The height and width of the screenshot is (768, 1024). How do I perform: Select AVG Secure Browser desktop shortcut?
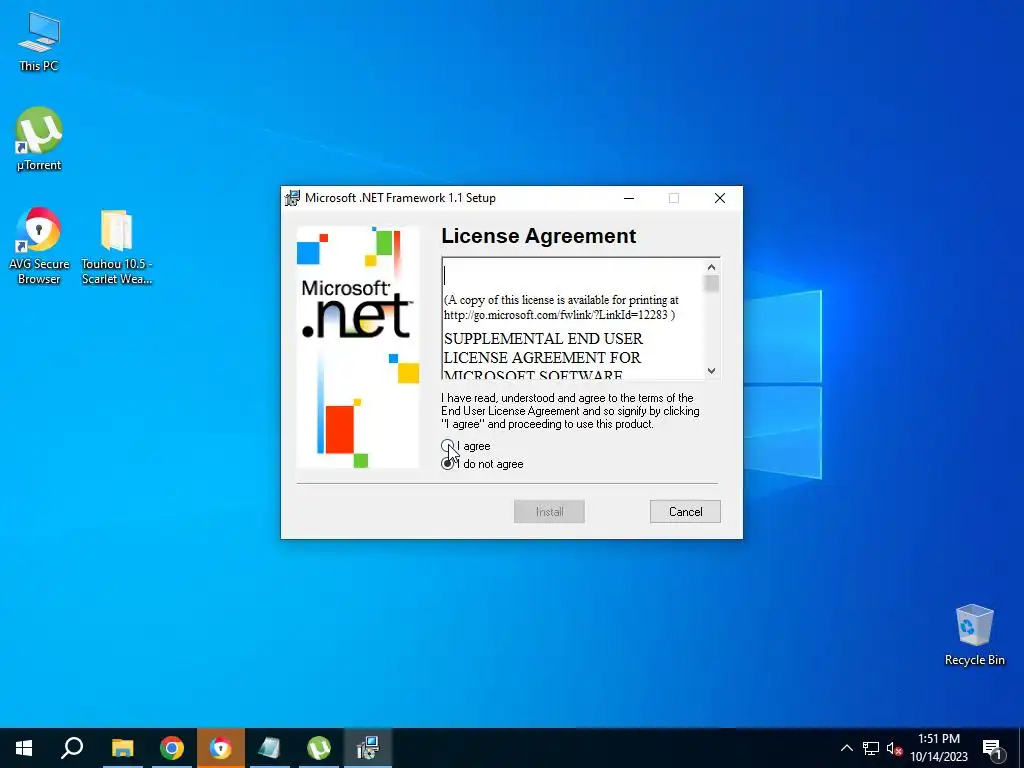39,246
